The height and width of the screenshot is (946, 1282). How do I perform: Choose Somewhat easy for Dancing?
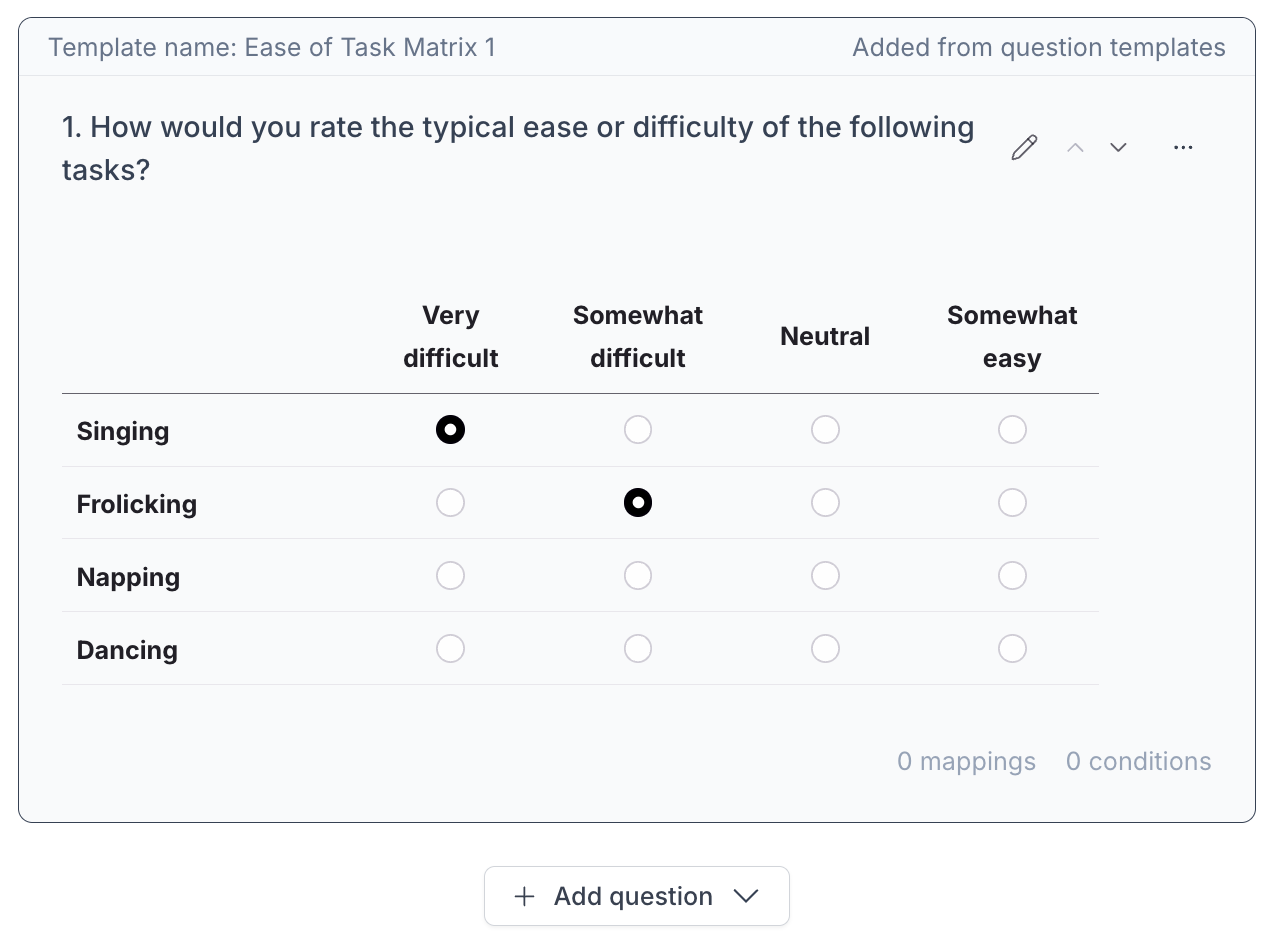(x=1012, y=649)
